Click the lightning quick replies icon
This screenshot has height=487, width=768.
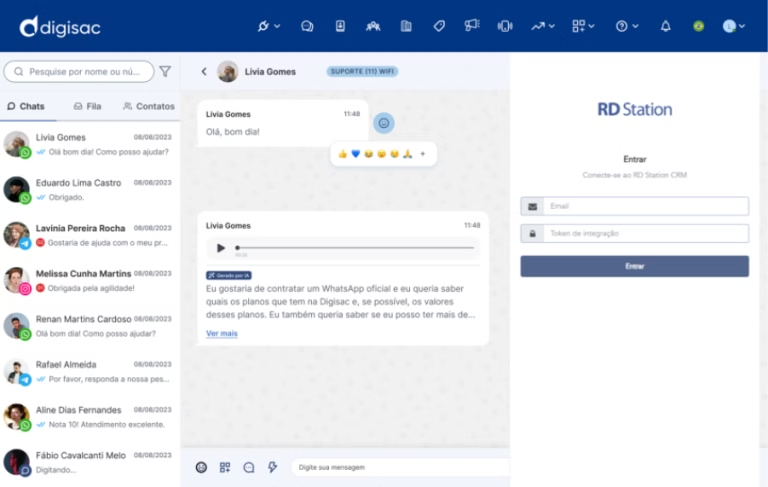pos(272,467)
